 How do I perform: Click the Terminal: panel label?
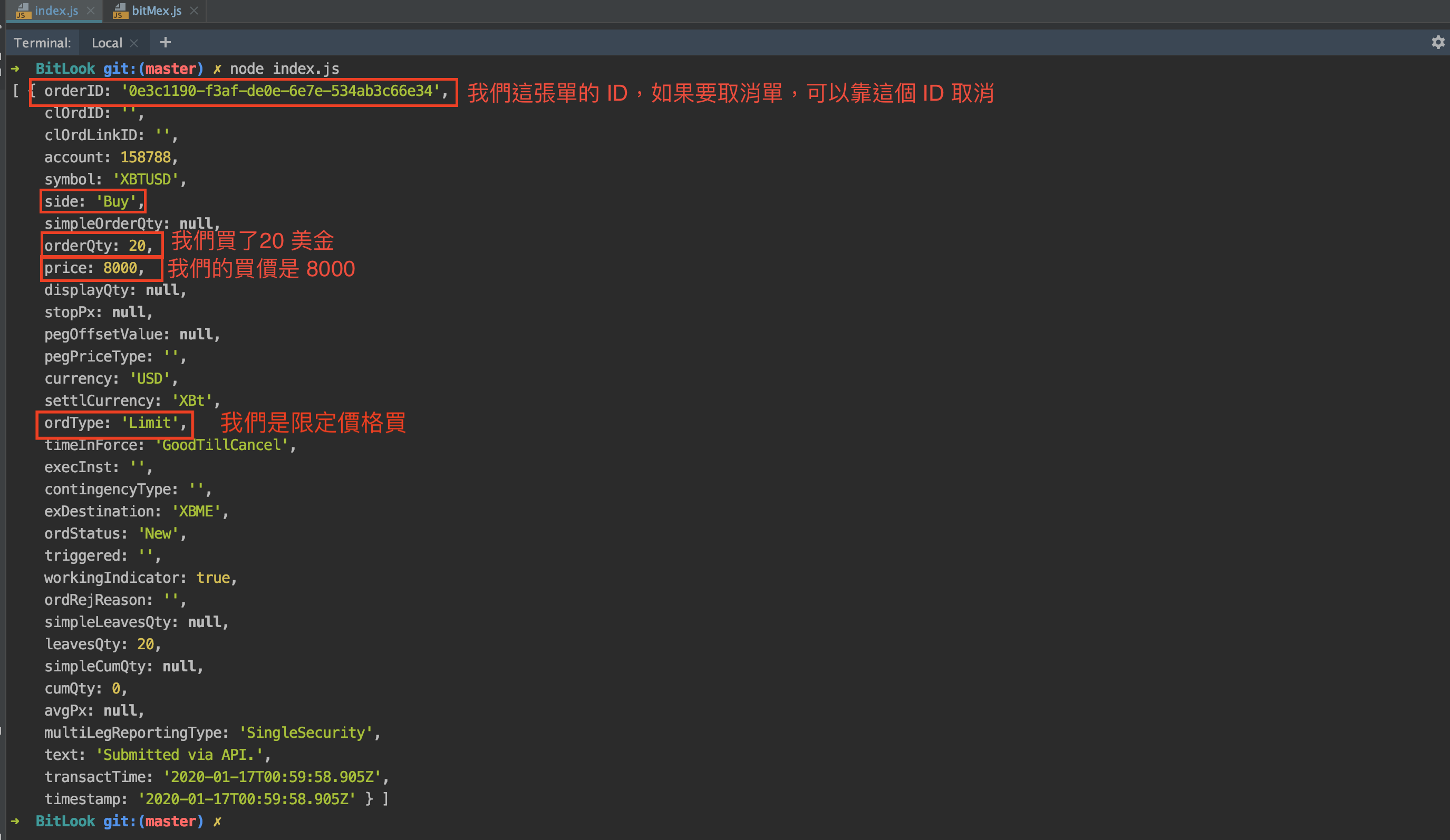42,43
